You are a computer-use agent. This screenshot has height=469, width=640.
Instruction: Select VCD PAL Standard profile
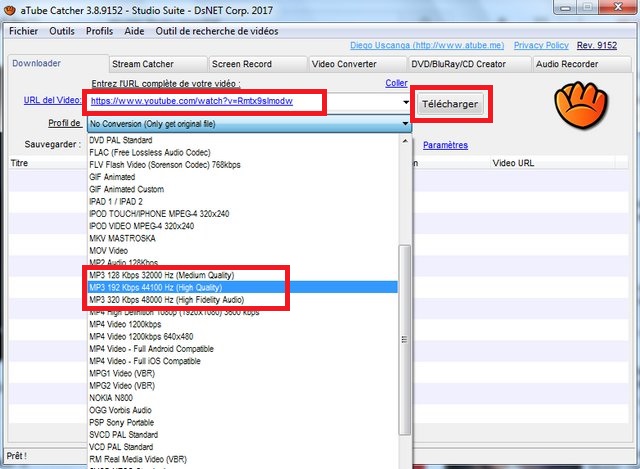pos(242,447)
